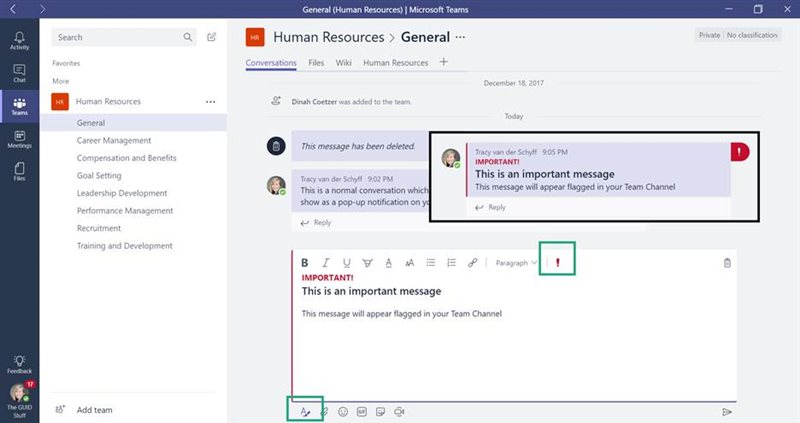Toggle Bold formatting
800x423 pixels.
pyautogui.click(x=305, y=263)
